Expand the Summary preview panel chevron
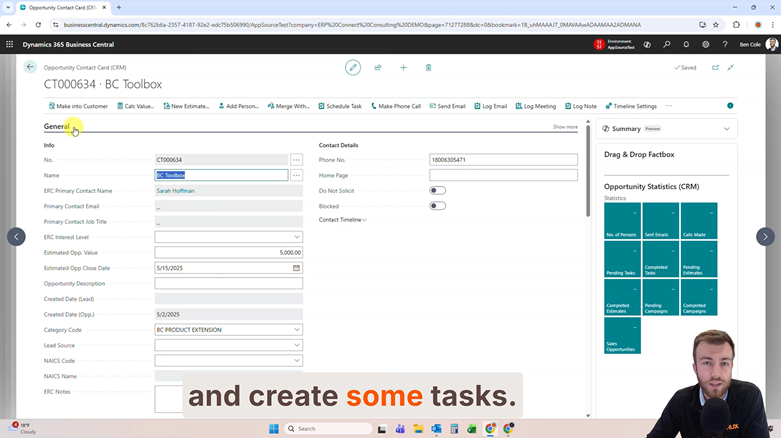The width and height of the screenshot is (781, 438). point(727,129)
